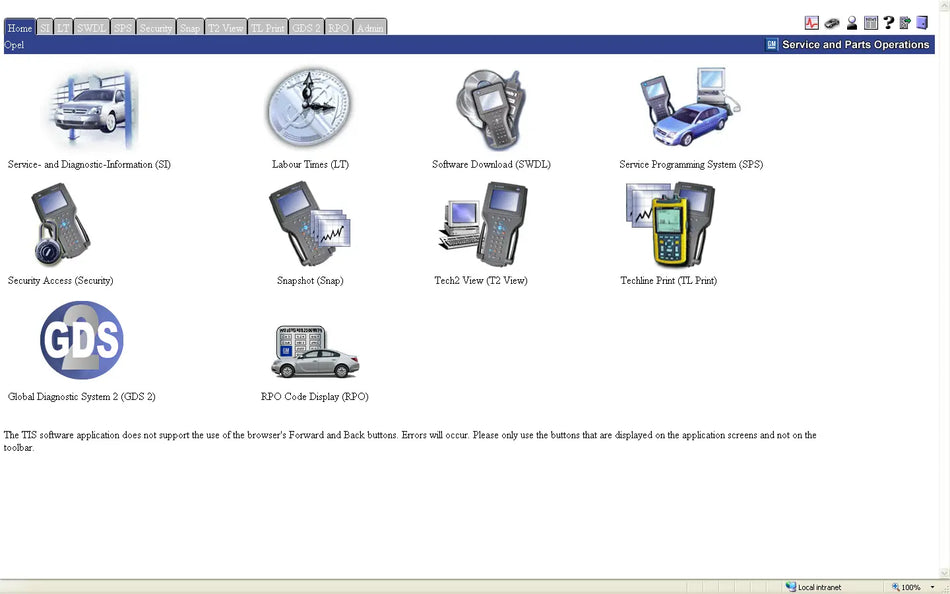Screen dimensions: 950x594
Task: Click the Service and Parts Operations banner icon
Action: pyautogui.click(x=771, y=44)
